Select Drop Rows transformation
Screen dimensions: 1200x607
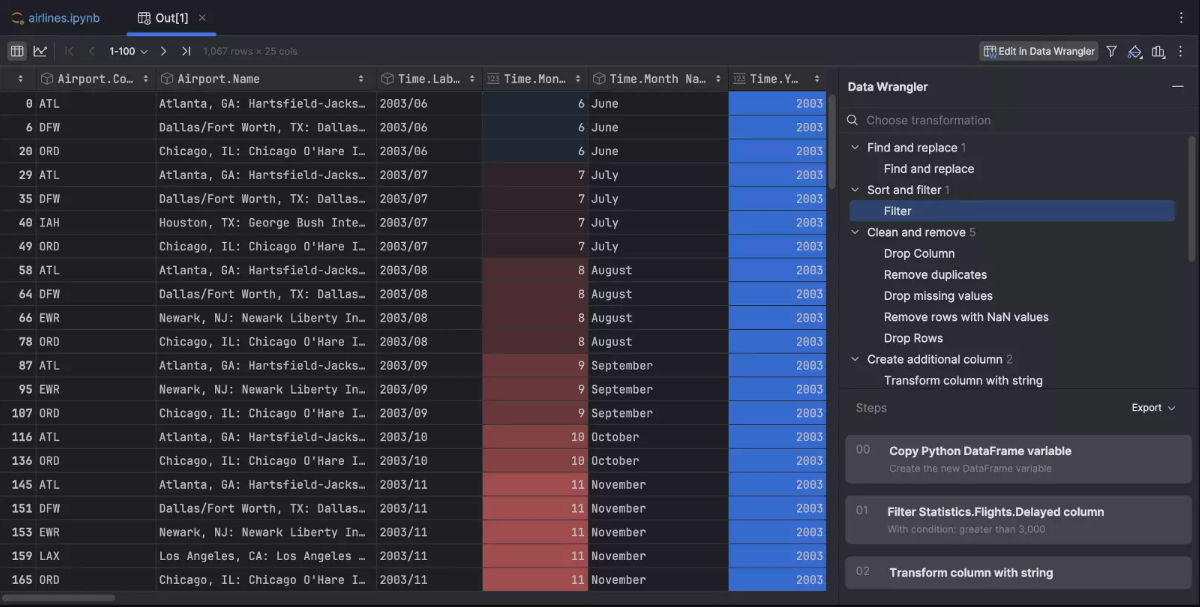[x=913, y=338]
